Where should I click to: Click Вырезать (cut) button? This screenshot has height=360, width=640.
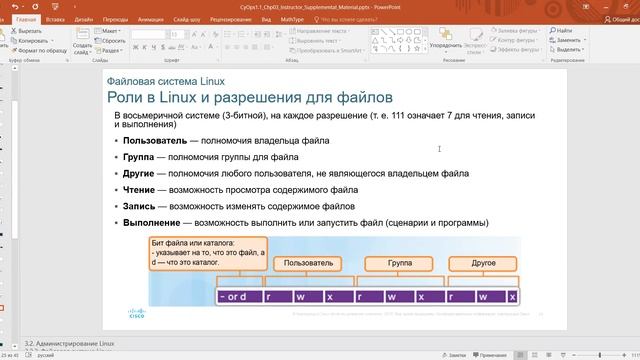tap(26, 31)
